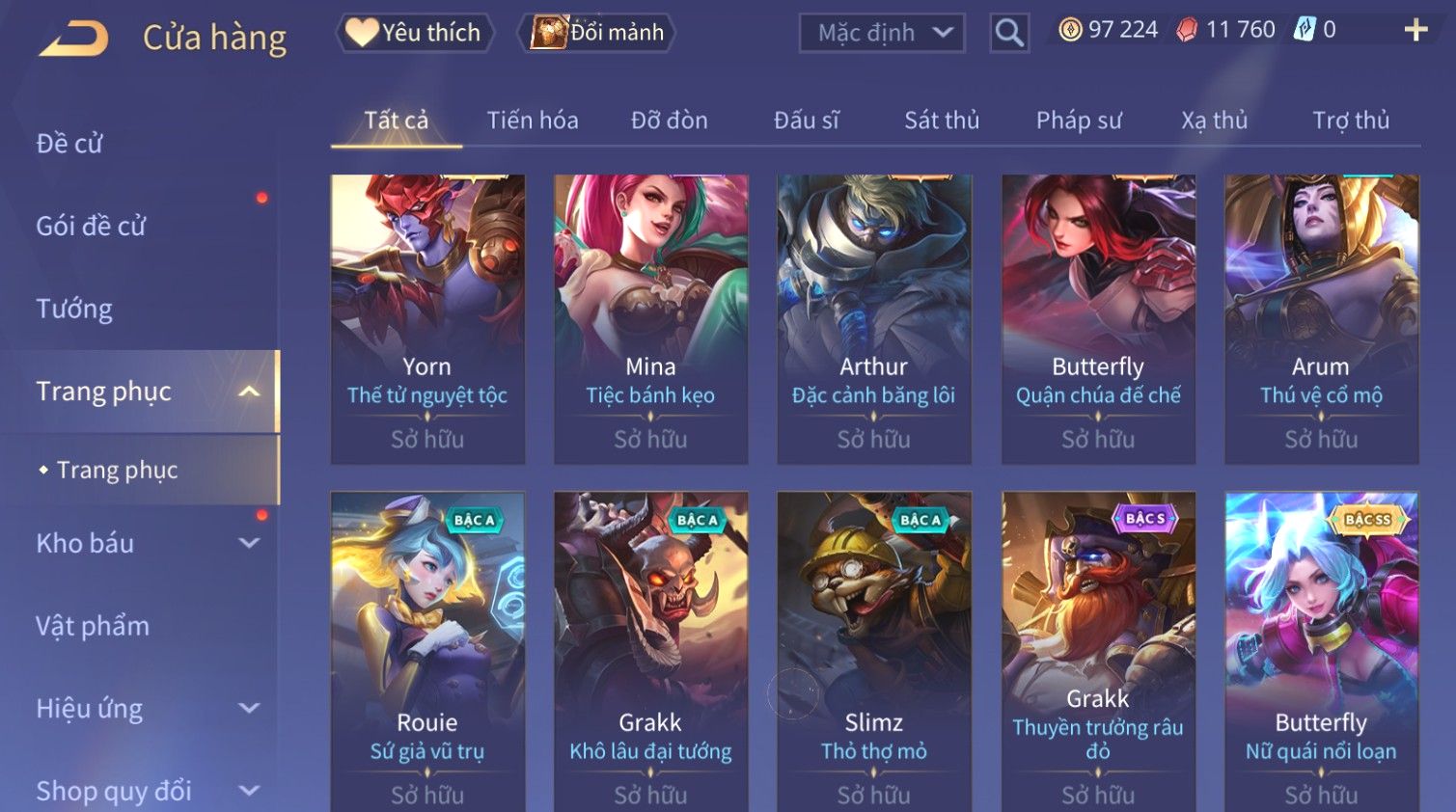Select Butterfly Nữ quái nổi loạn skin
The image size is (1456, 812).
[x=1321, y=652]
